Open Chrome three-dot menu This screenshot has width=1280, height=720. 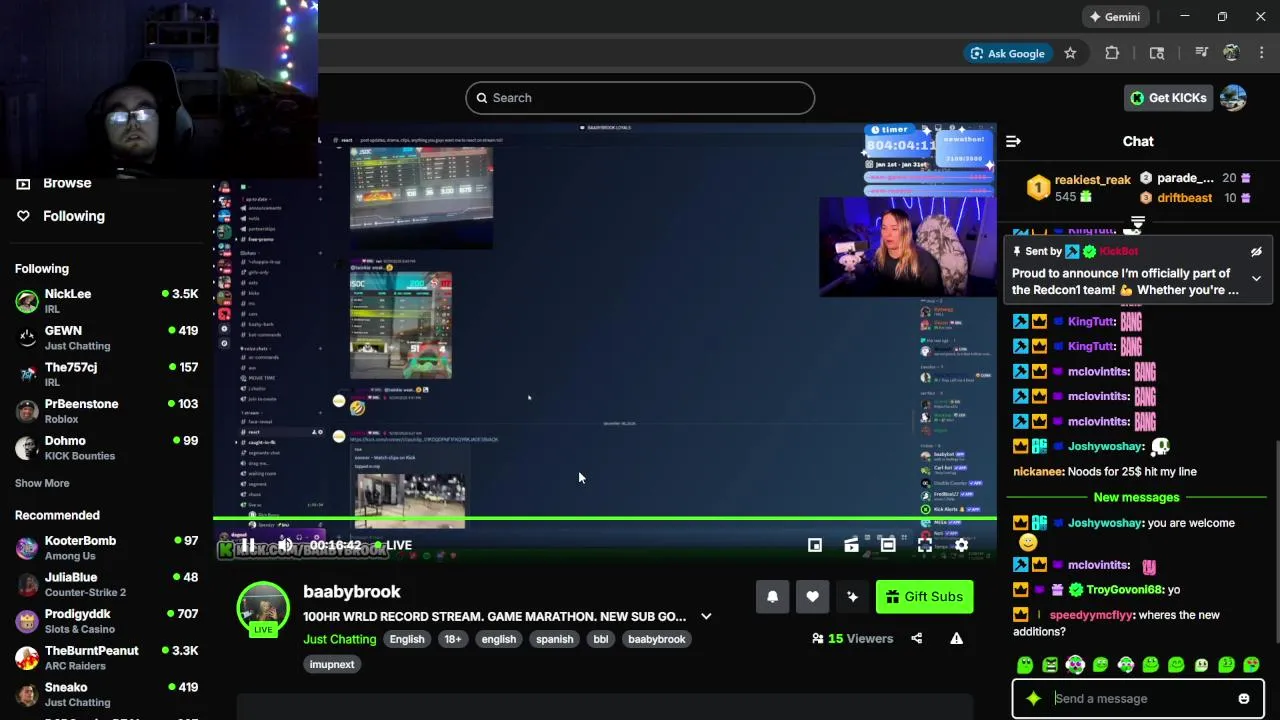(x=1261, y=54)
